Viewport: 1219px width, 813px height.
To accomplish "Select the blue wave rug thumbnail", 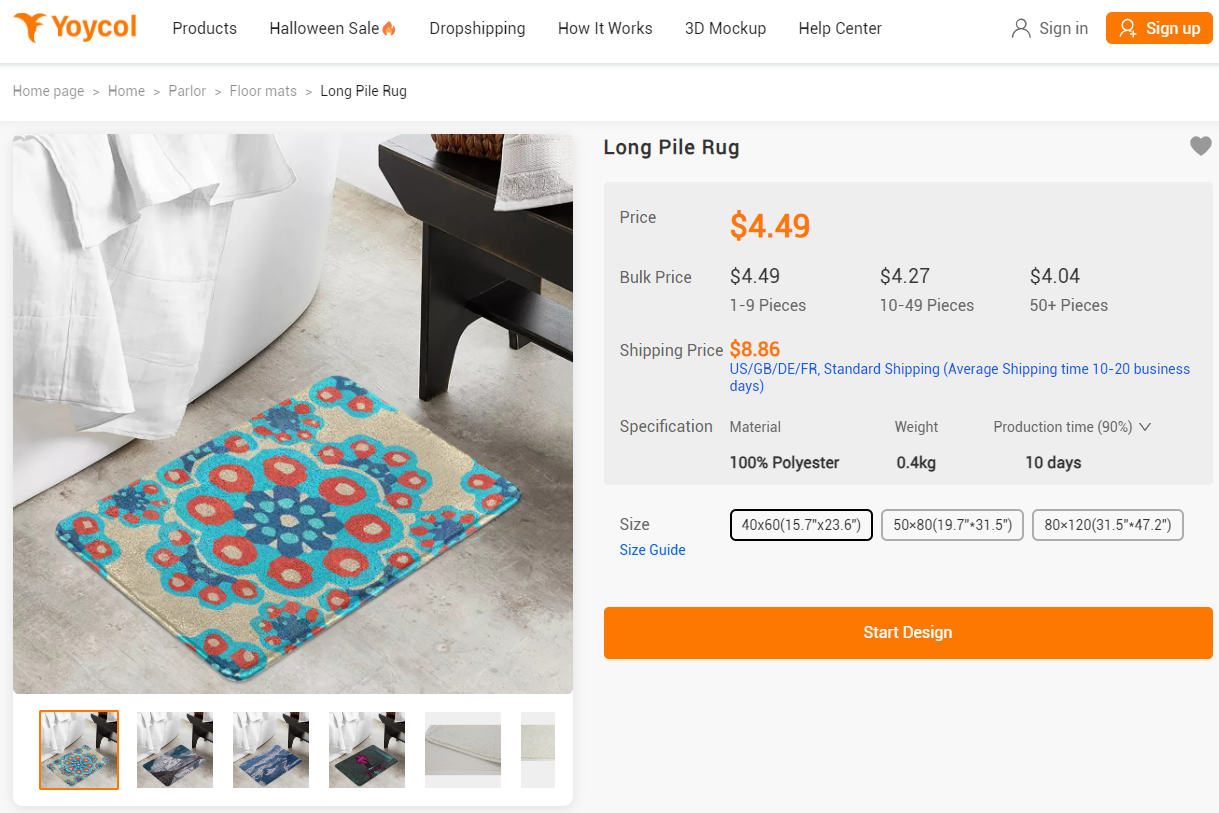I will coord(270,749).
